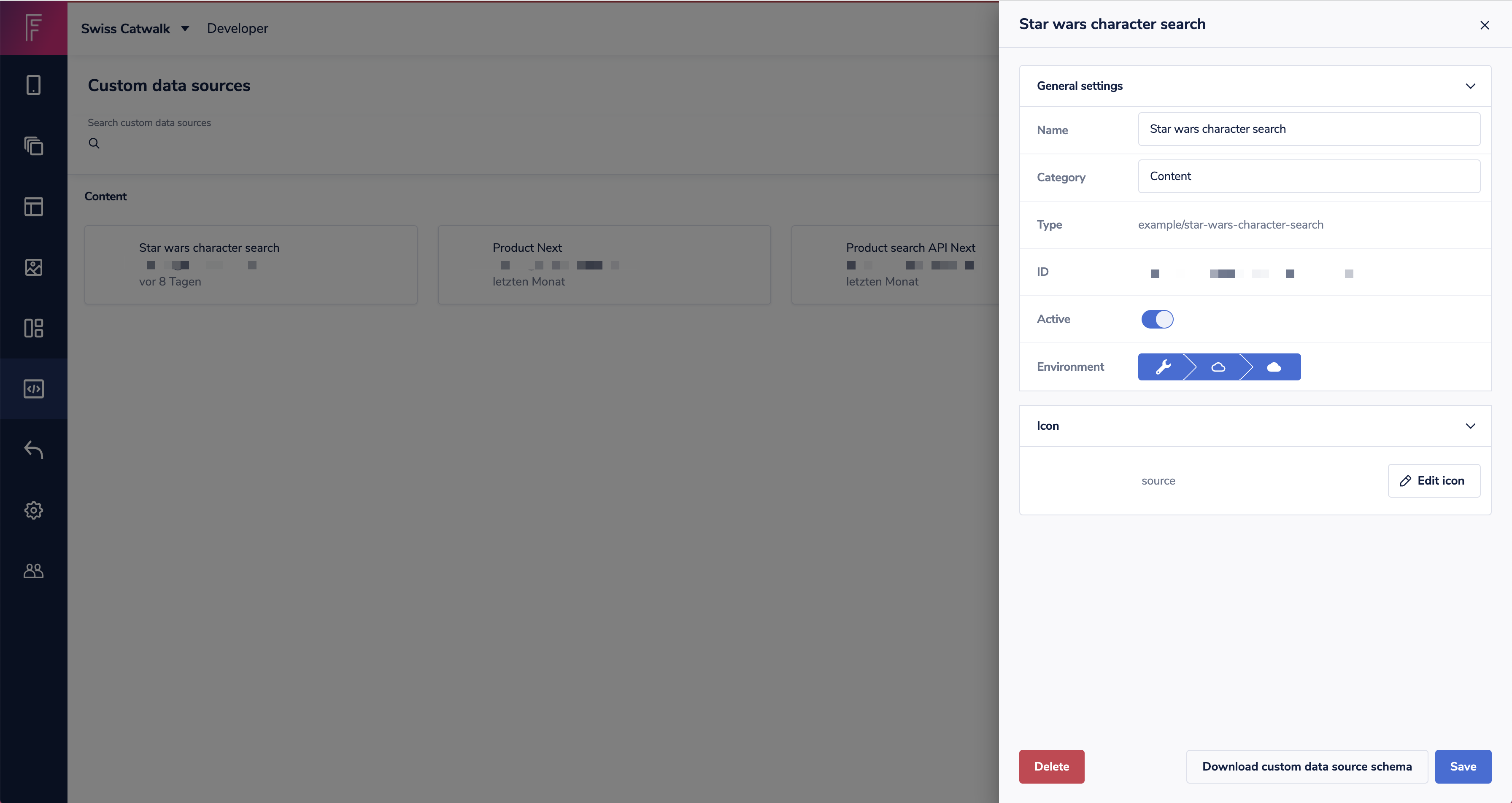Viewport: 1512px width, 803px height.
Task: Click the return arrow sidebar icon
Action: point(33,450)
